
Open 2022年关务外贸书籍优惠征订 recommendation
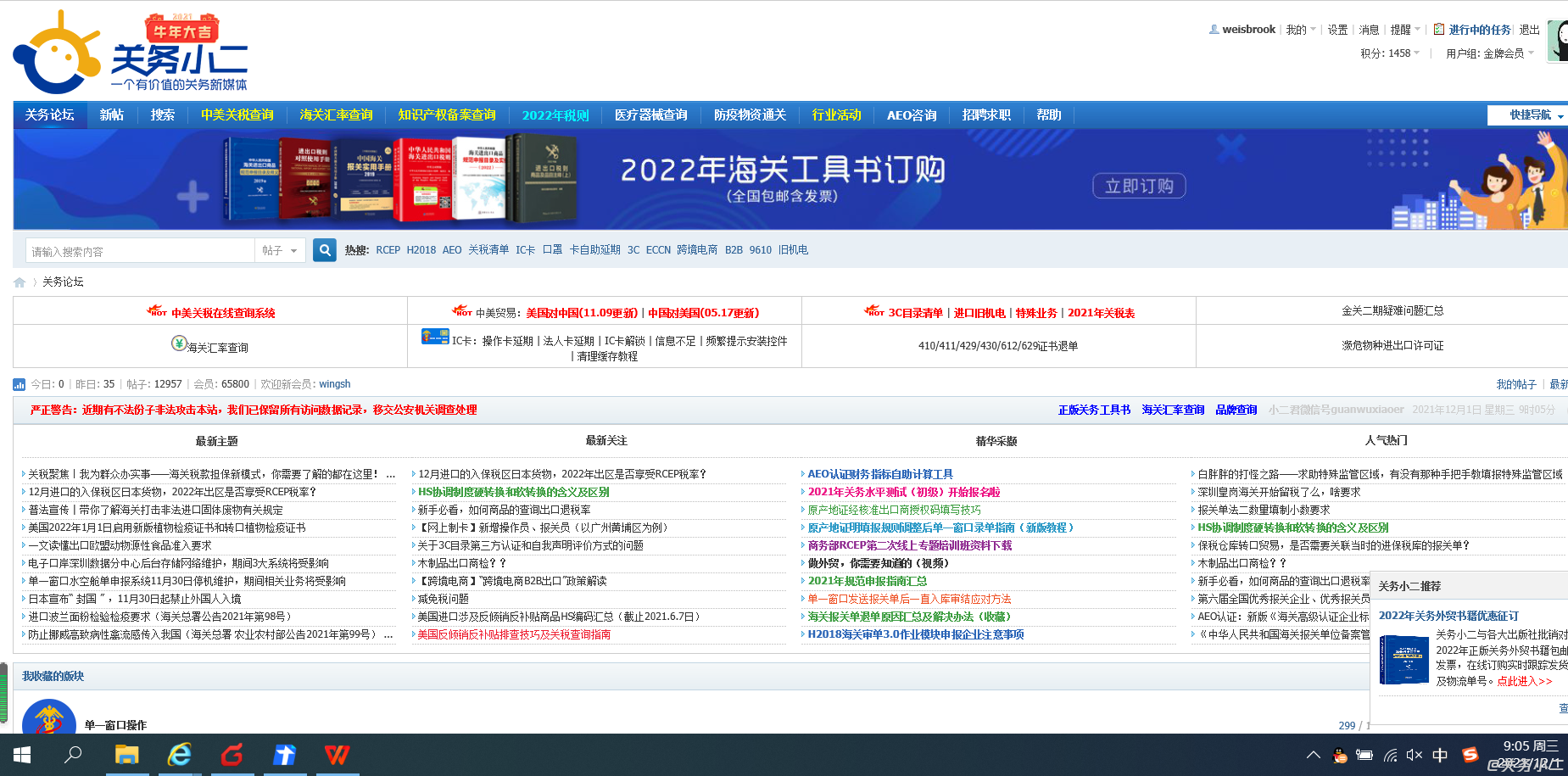tap(1448, 616)
